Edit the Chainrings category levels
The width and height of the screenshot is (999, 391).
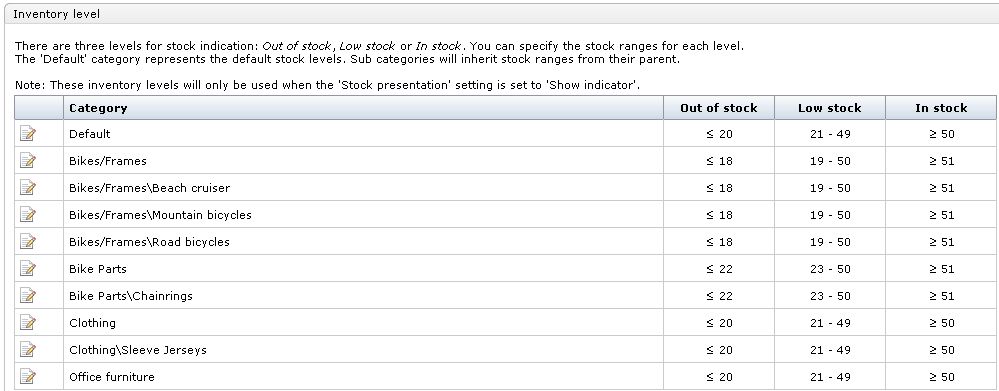[28, 295]
